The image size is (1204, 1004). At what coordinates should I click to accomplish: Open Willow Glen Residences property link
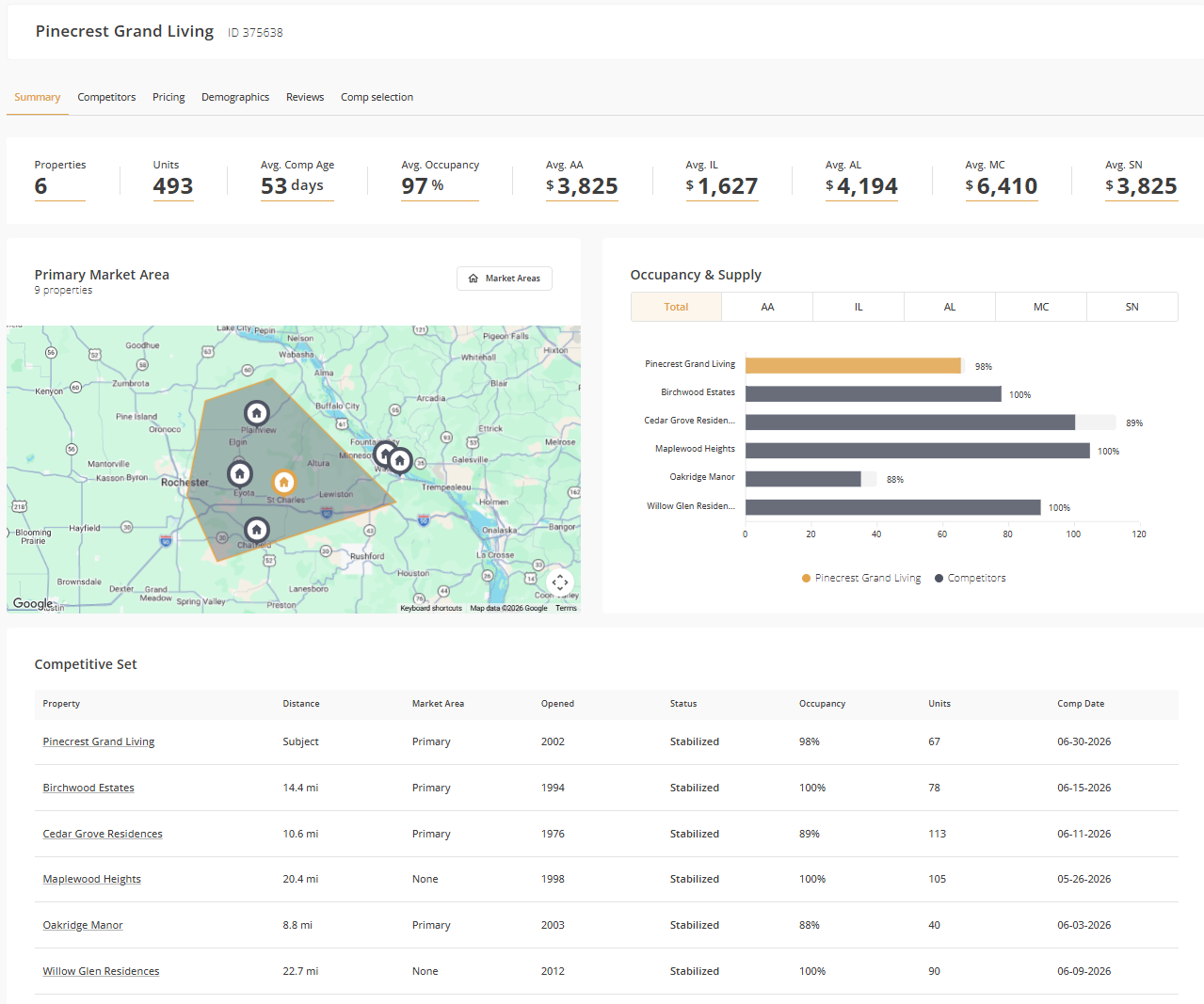(x=101, y=971)
